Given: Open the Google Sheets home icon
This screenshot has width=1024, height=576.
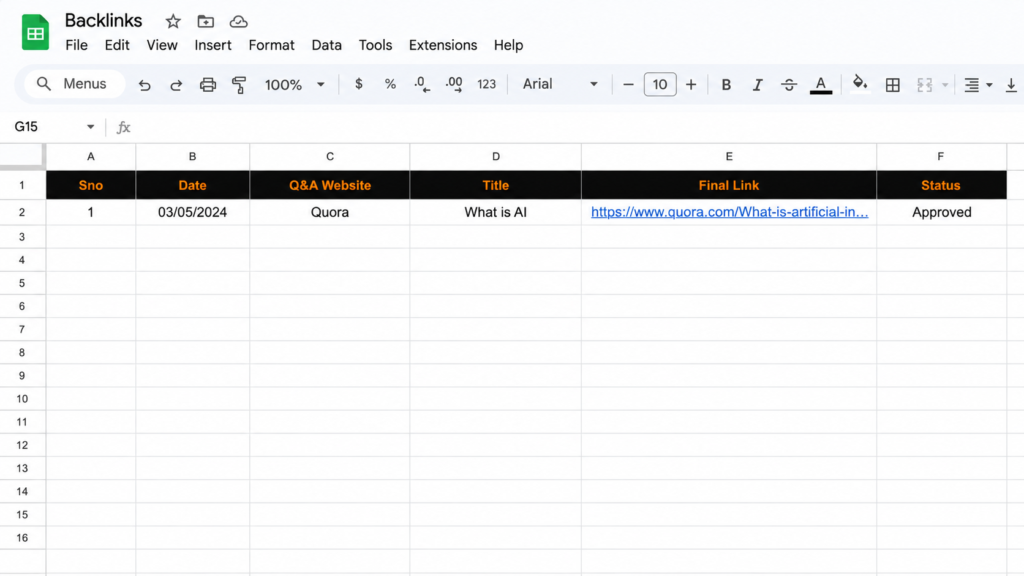Looking at the screenshot, I should [x=35, y=32].
